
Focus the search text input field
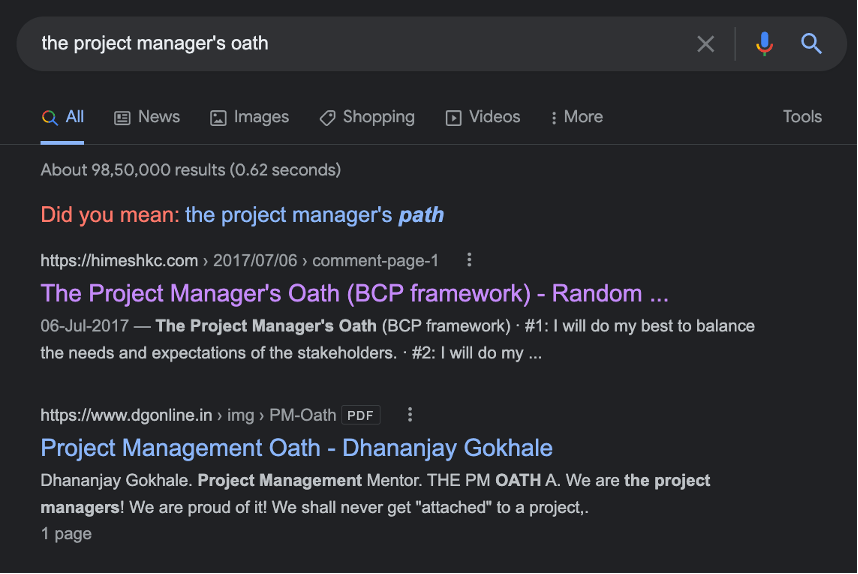click(x=360, y=44)
